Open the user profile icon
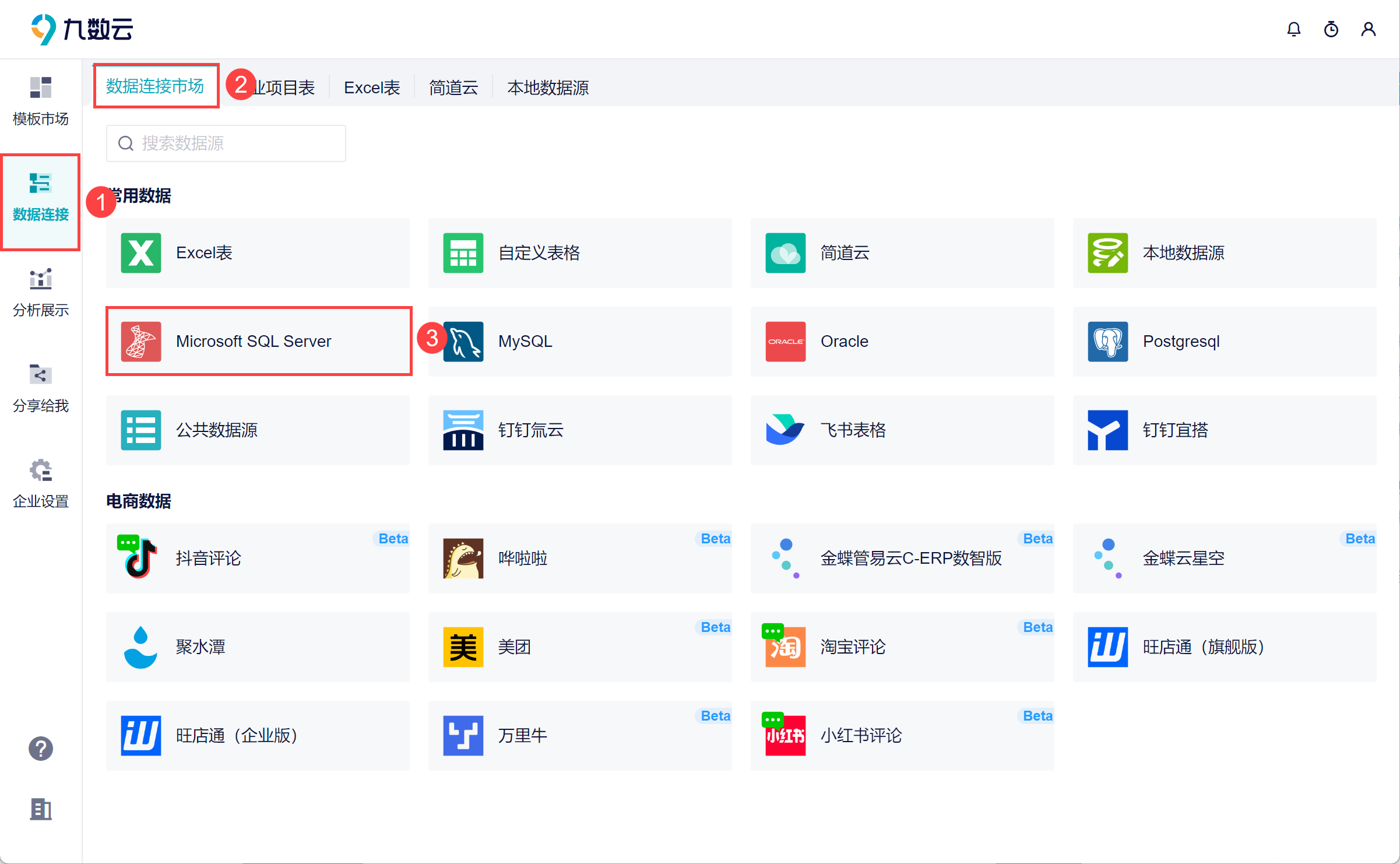The height and width of the screenshot is (864, 1400). (x=1368, y=29)
